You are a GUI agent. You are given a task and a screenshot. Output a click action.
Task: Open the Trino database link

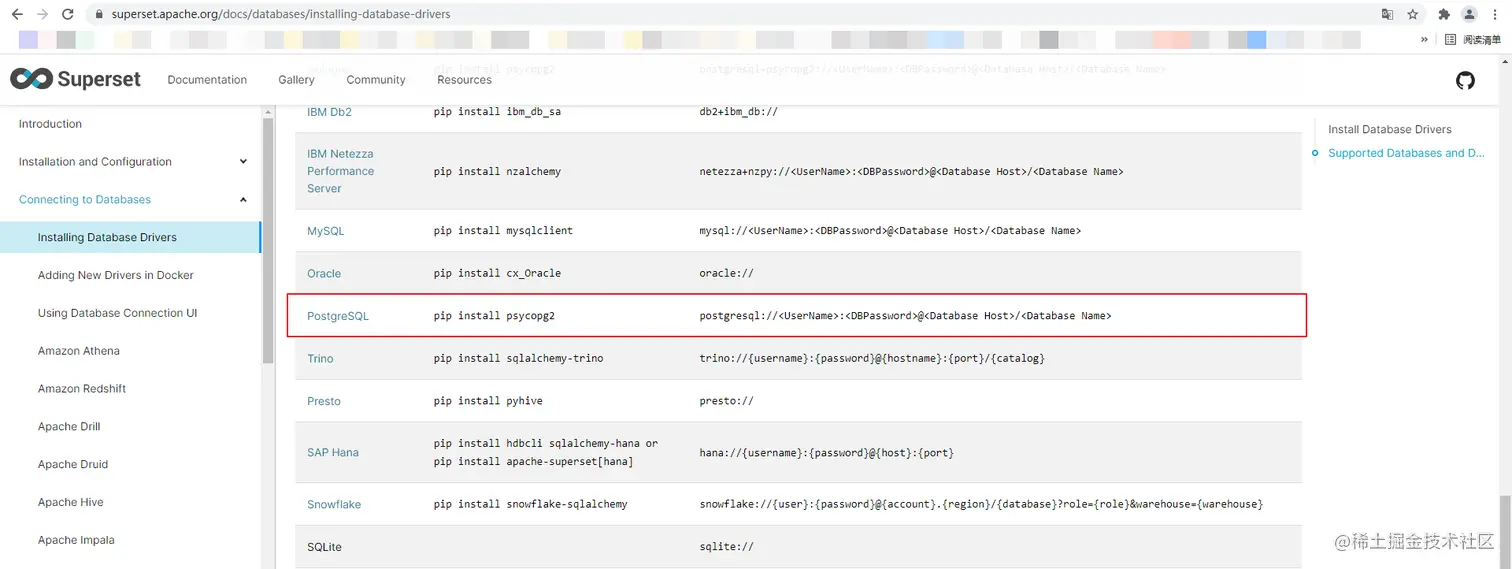tap(320, 358)
